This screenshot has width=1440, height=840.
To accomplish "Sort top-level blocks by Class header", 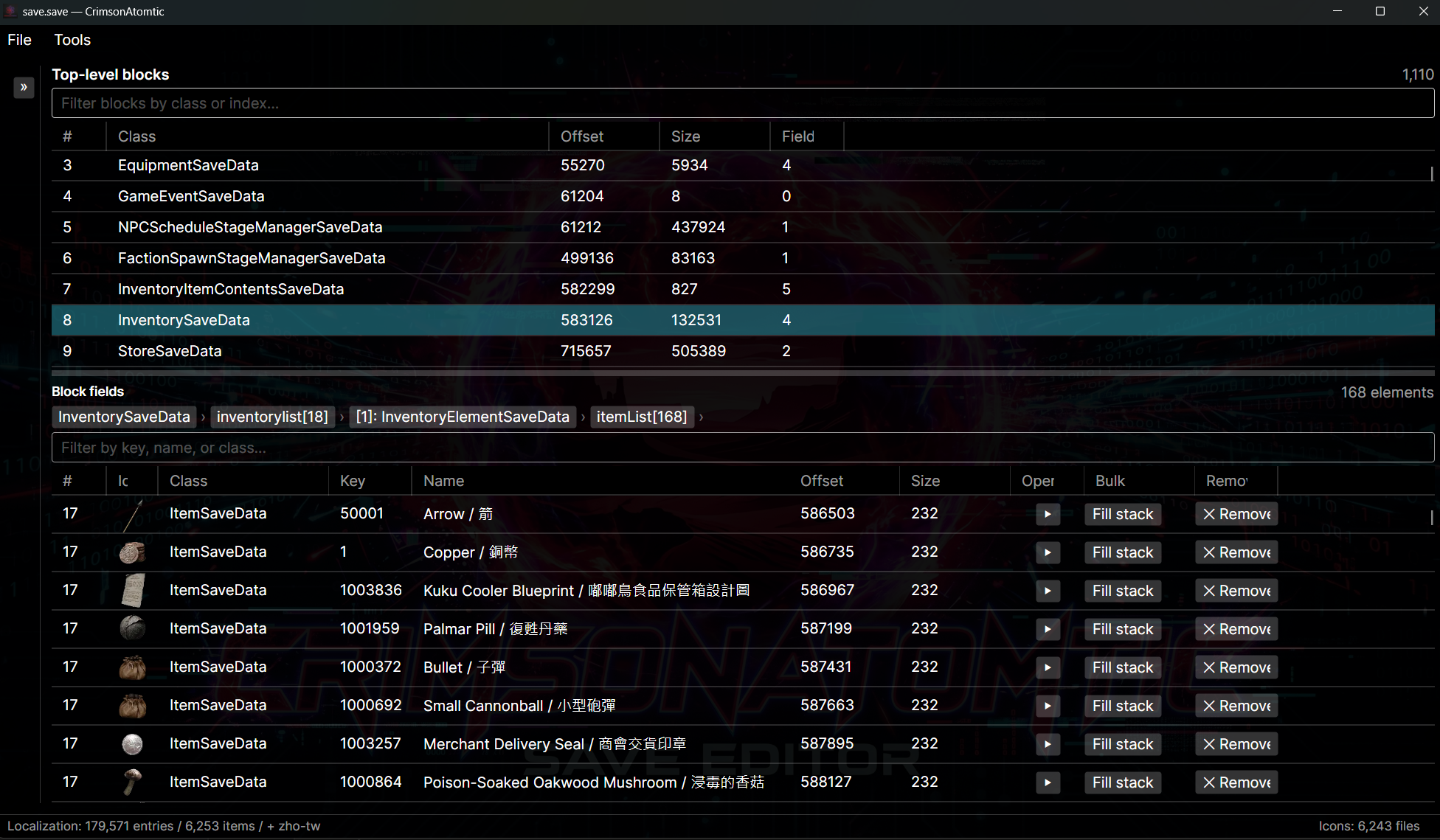I will pos(328,136).
